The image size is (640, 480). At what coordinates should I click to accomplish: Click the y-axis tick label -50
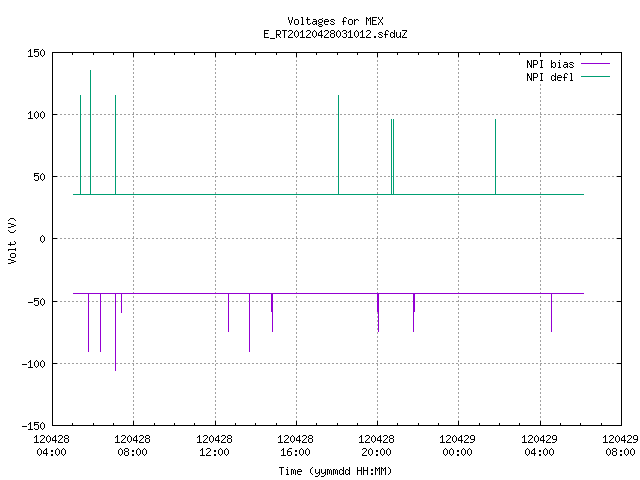(x=36, y=302)
